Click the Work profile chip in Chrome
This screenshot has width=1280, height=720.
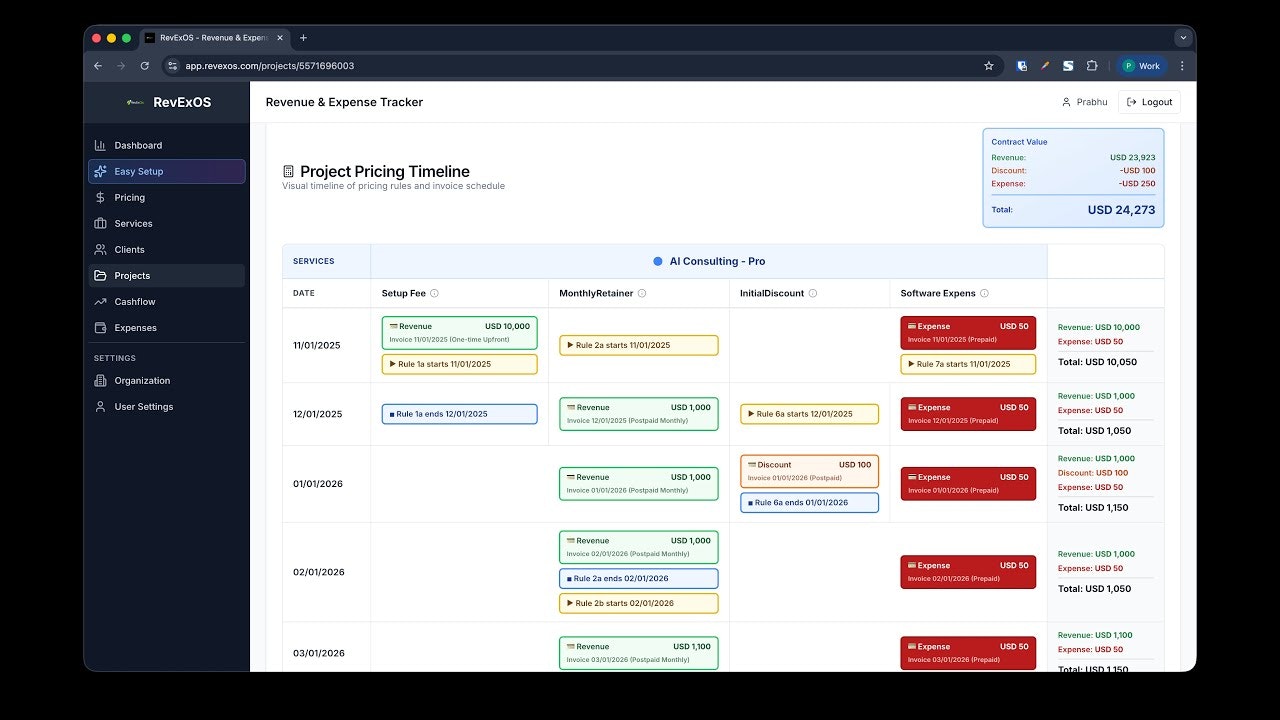[x=1141, y=66]
